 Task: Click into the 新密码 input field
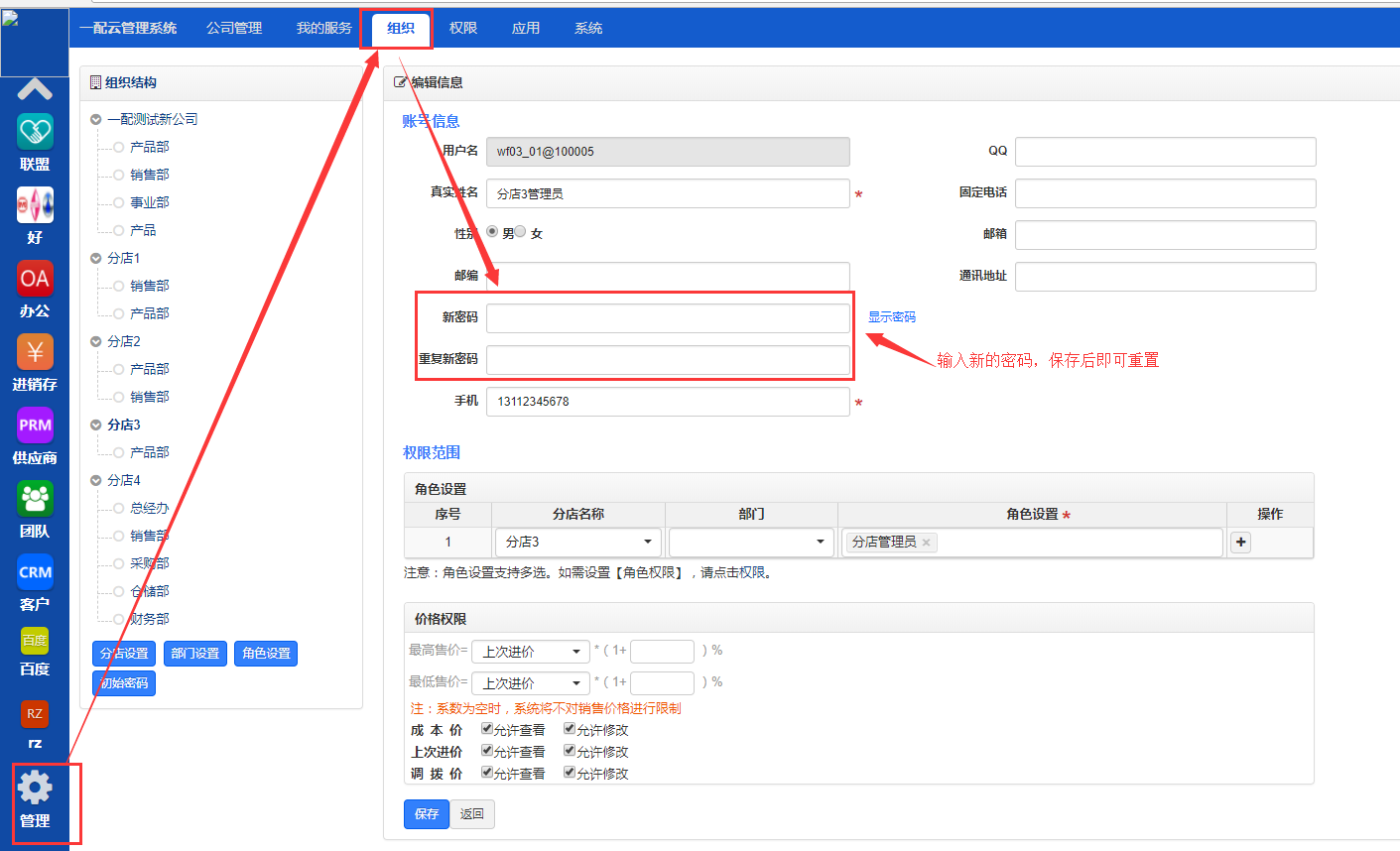pyautogui.click(x=668, y=318)
